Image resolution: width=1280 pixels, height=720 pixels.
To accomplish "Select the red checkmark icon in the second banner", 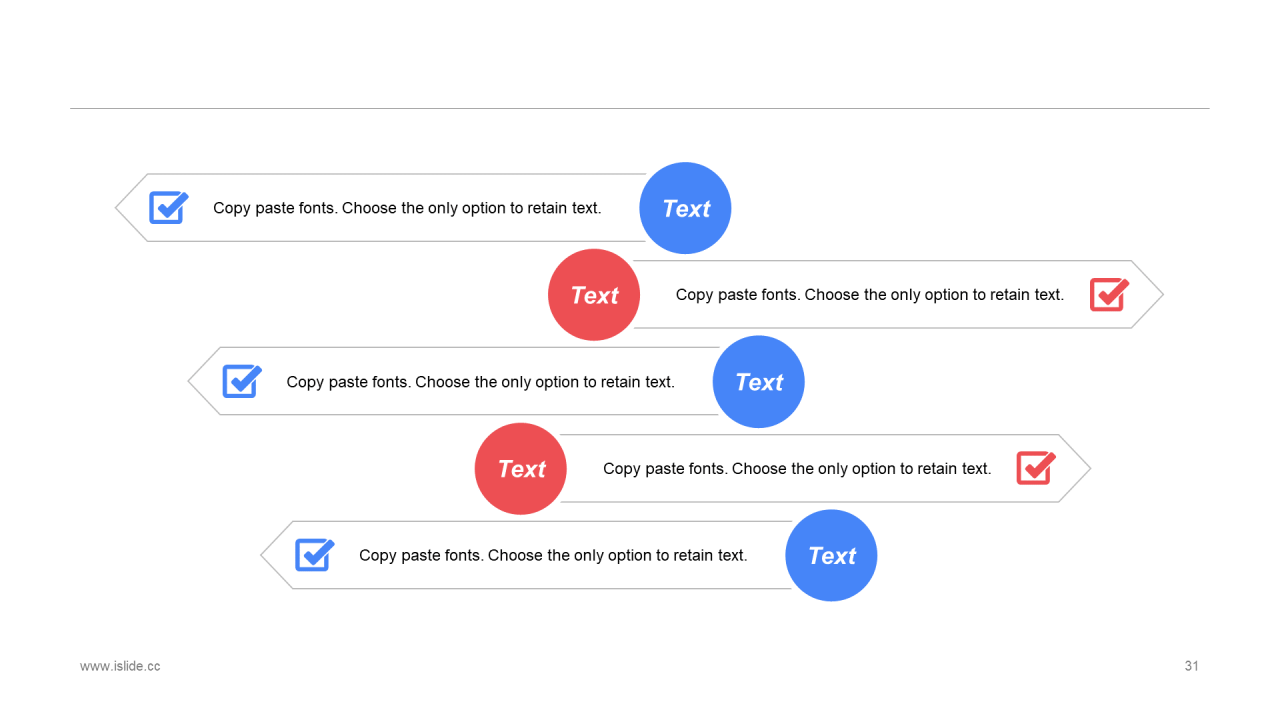I will [1110, 294].
